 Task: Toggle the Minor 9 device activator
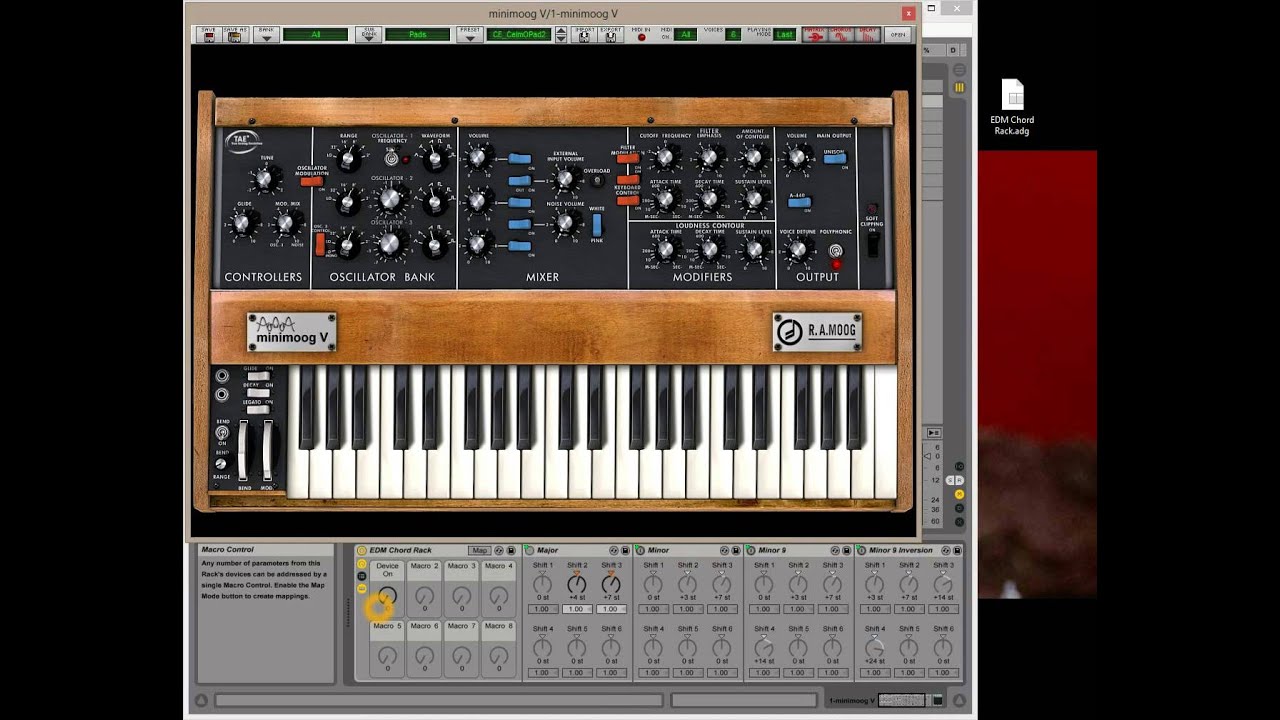point(751,550)
